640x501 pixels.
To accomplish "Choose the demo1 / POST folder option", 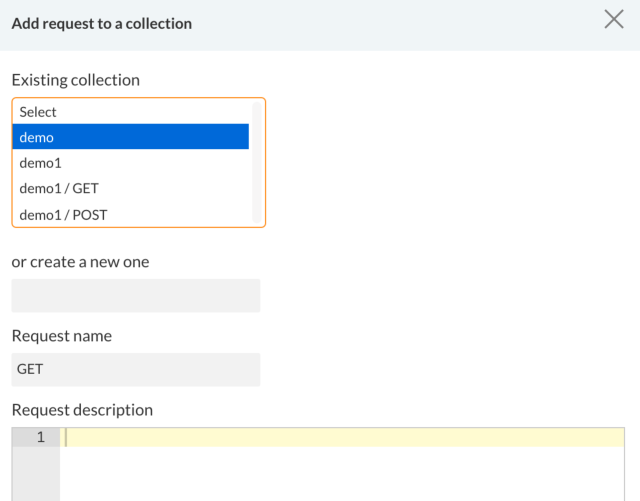I will coord(130,214).
